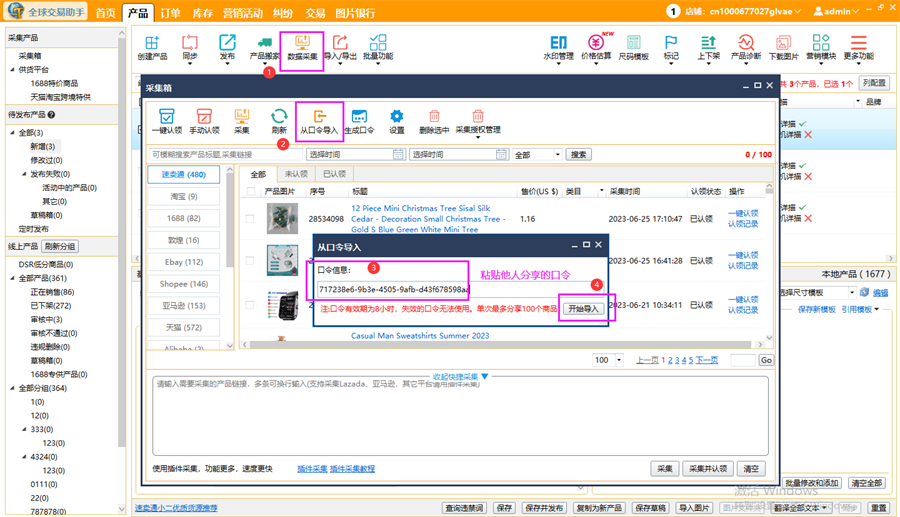The image size is (900, 517).
Task: Open the 同步 sync tool
Action: tap(189, 47)
